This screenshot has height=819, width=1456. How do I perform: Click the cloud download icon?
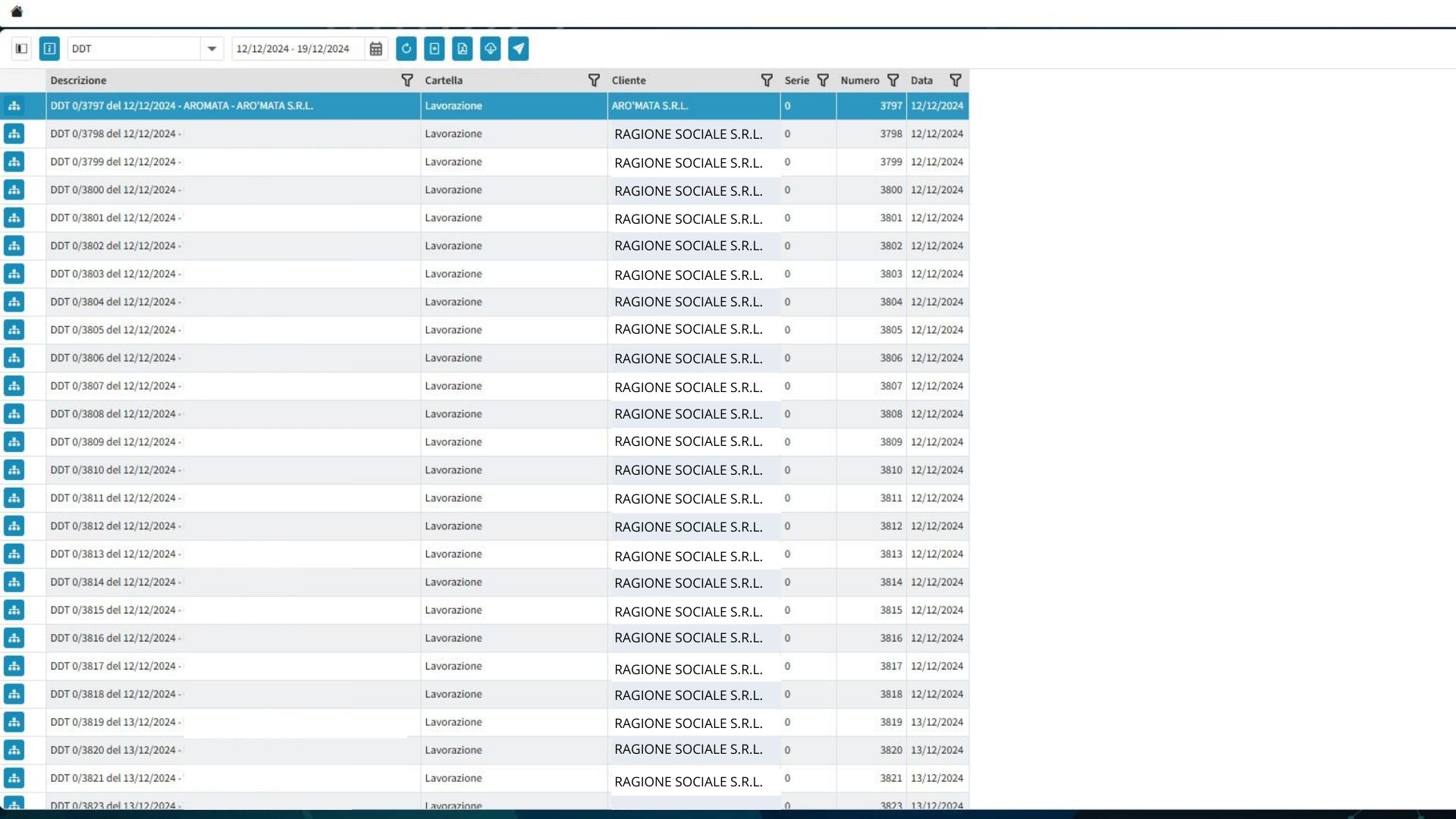(x=490, y=49)
